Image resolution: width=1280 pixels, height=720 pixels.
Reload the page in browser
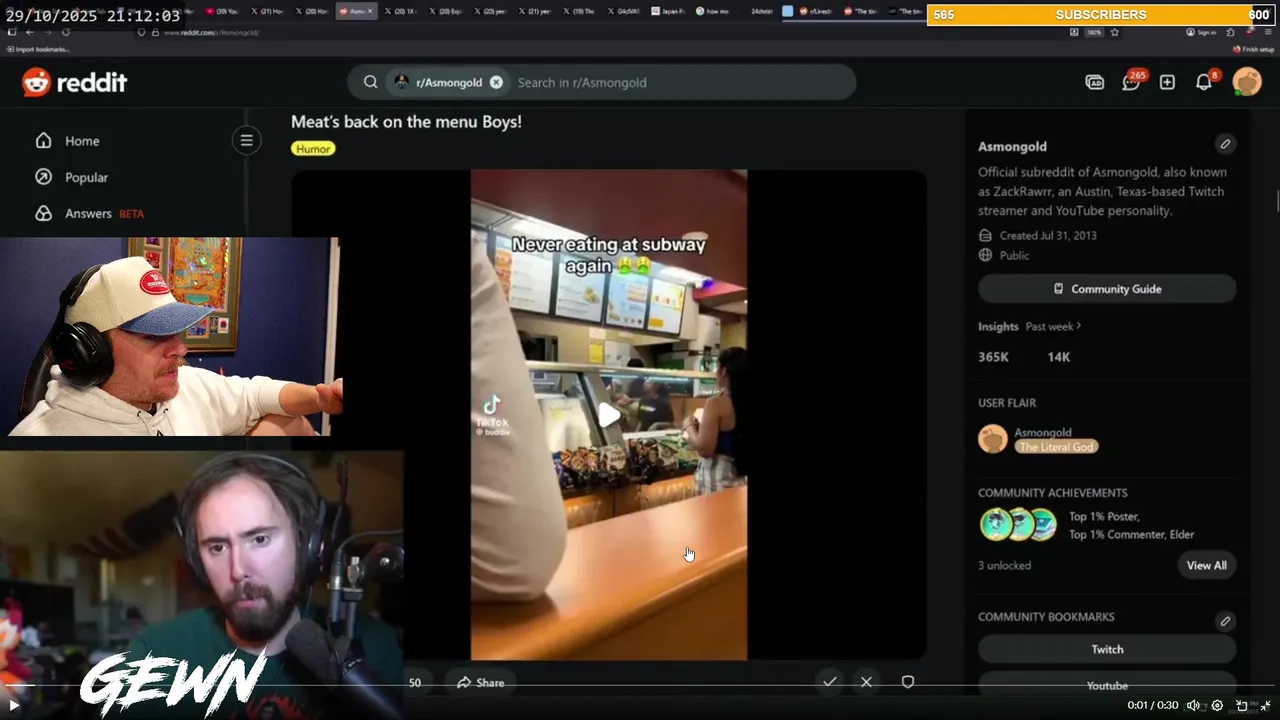point(66,32)
